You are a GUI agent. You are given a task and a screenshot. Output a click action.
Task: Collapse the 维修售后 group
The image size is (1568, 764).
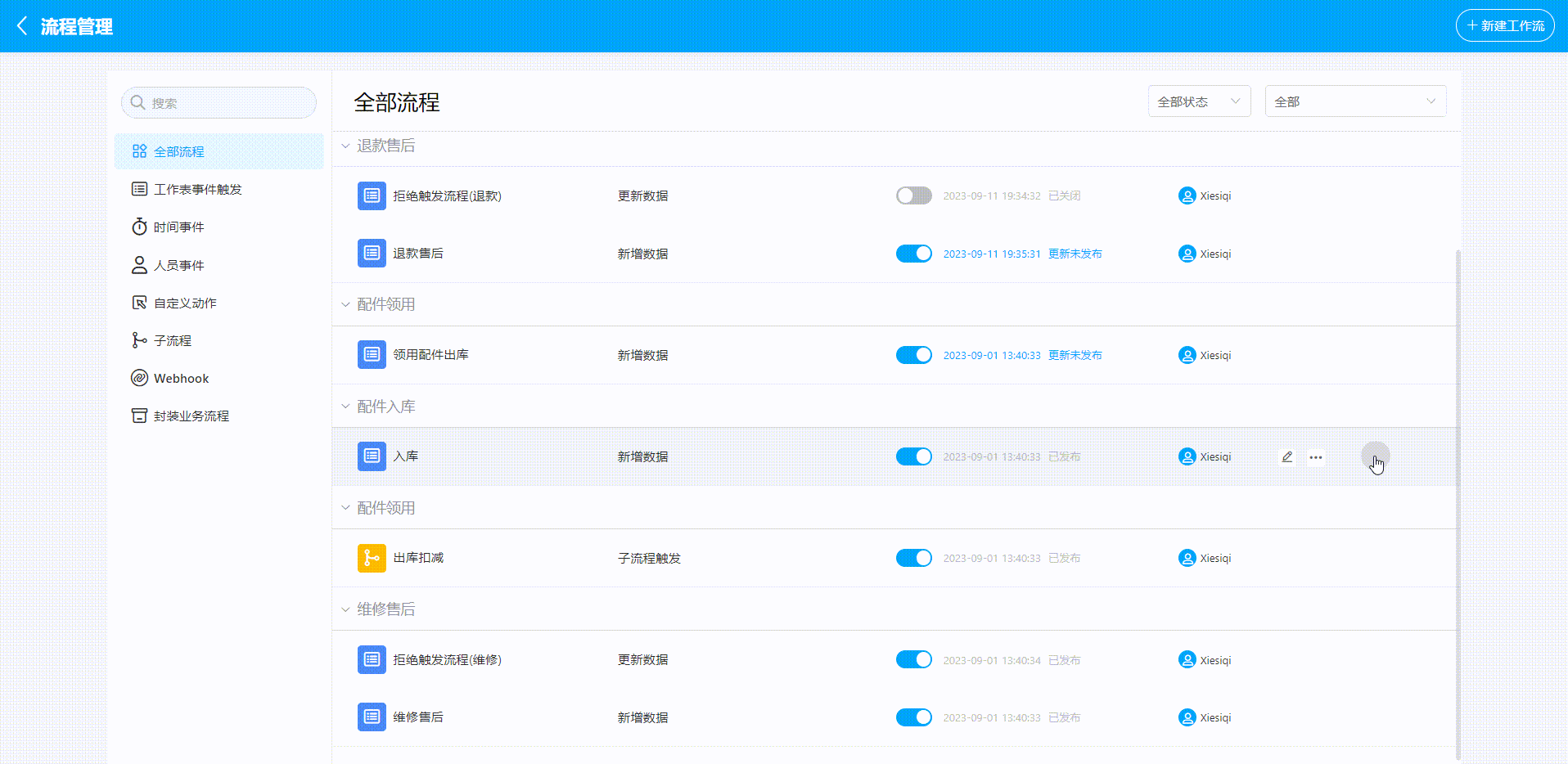345,609
